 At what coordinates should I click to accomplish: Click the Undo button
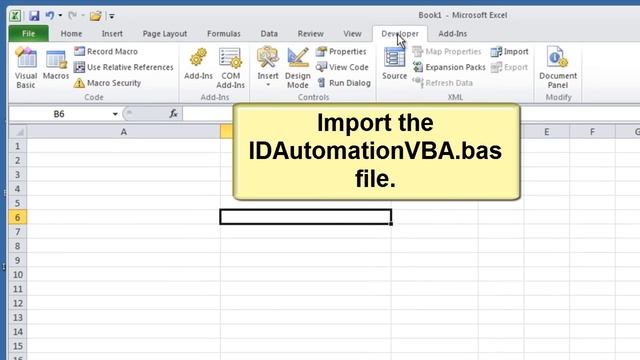pyautogui.click(x=49, y=16)
